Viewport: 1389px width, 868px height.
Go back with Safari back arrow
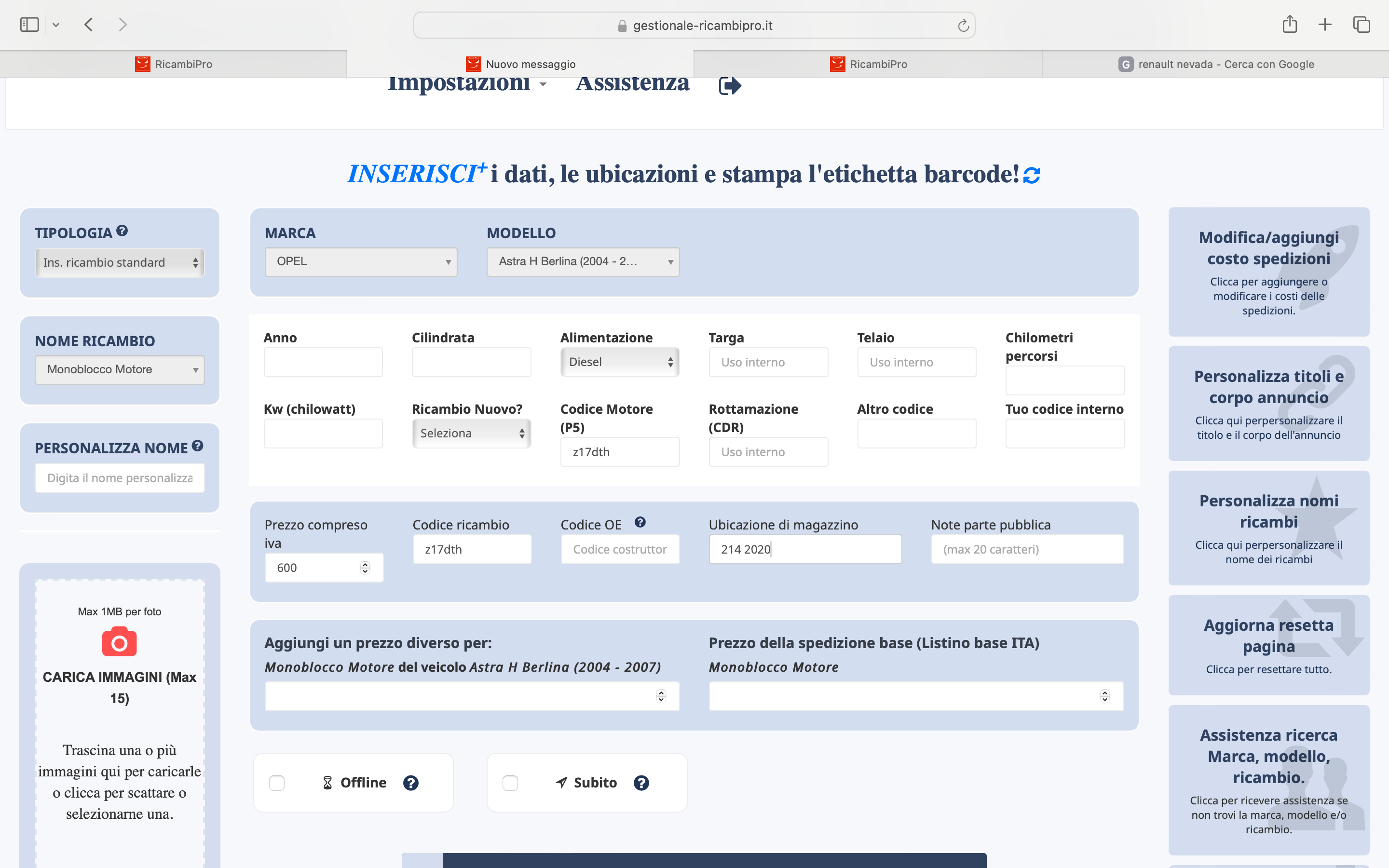coord(88,25)
